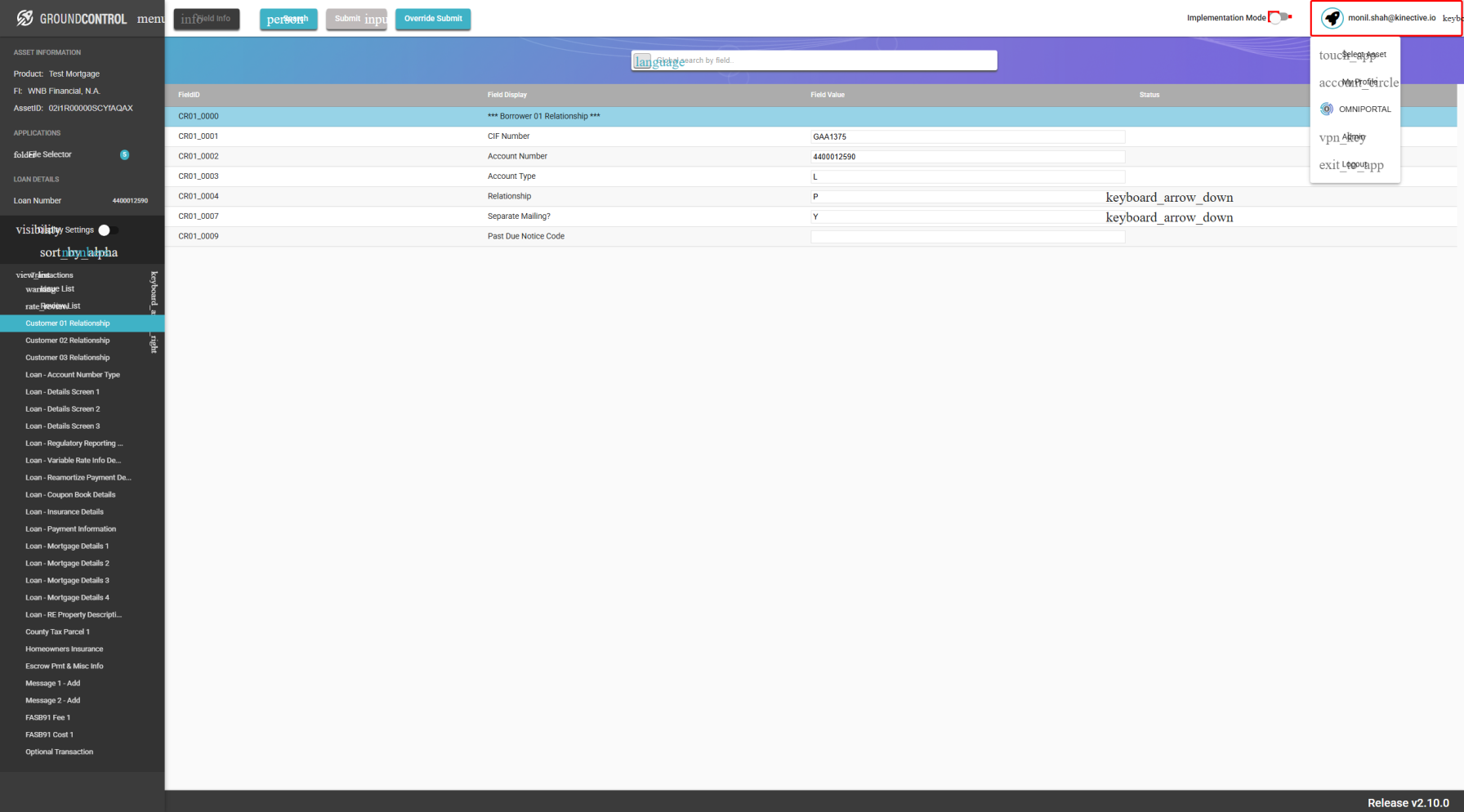Viewport: 1464px width, 812px height.
Task: Open County Tax Parcel 1
Action: (x=57, y=632)
